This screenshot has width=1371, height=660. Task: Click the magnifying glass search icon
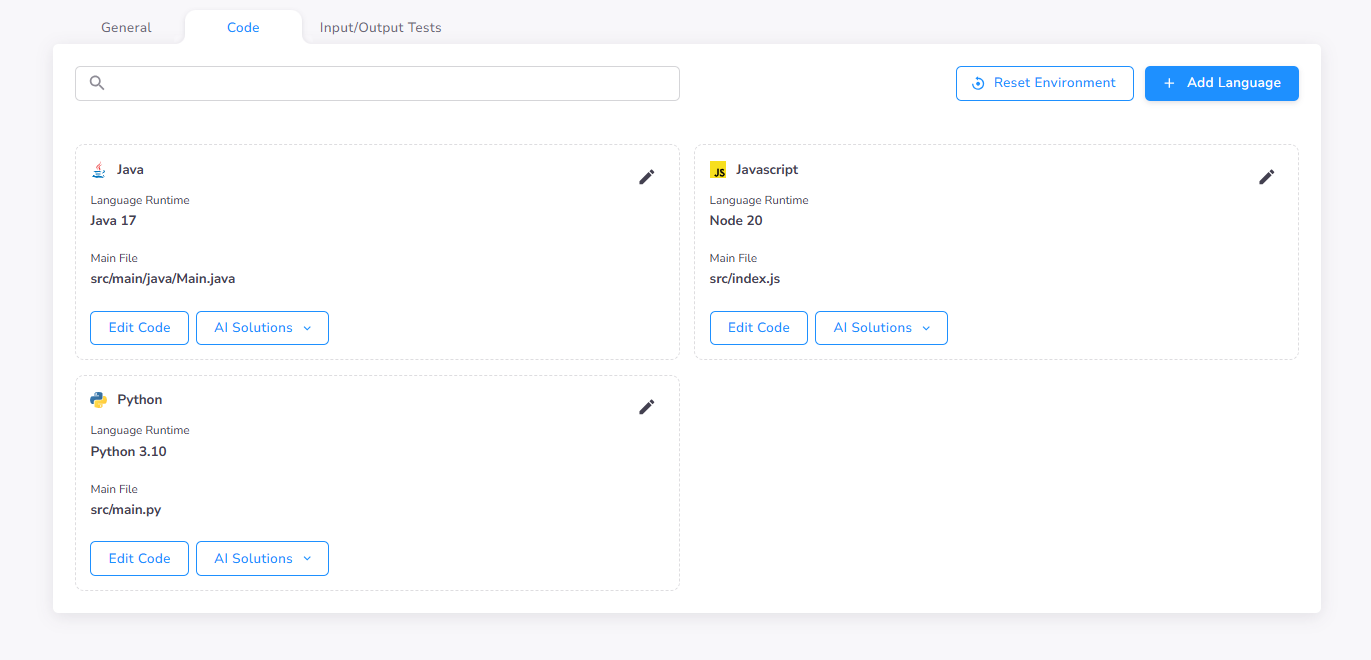(97, 82)
